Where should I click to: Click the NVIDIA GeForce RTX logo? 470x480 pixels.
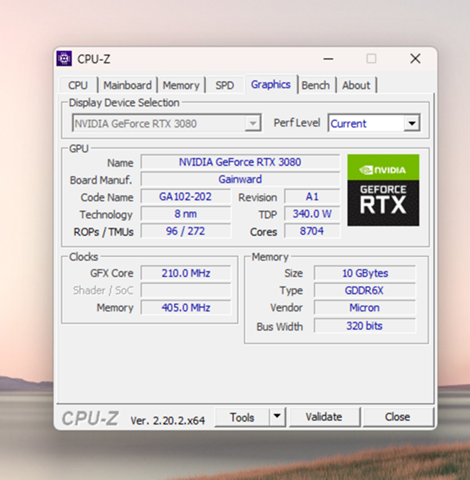click(383, 190)
